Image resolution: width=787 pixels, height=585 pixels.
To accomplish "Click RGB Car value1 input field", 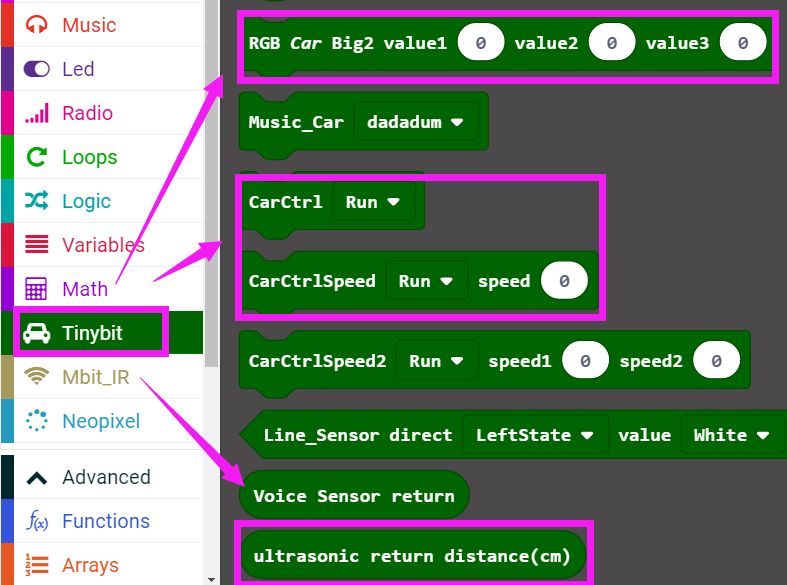I will pyautogui.click(x=480, y=44).
